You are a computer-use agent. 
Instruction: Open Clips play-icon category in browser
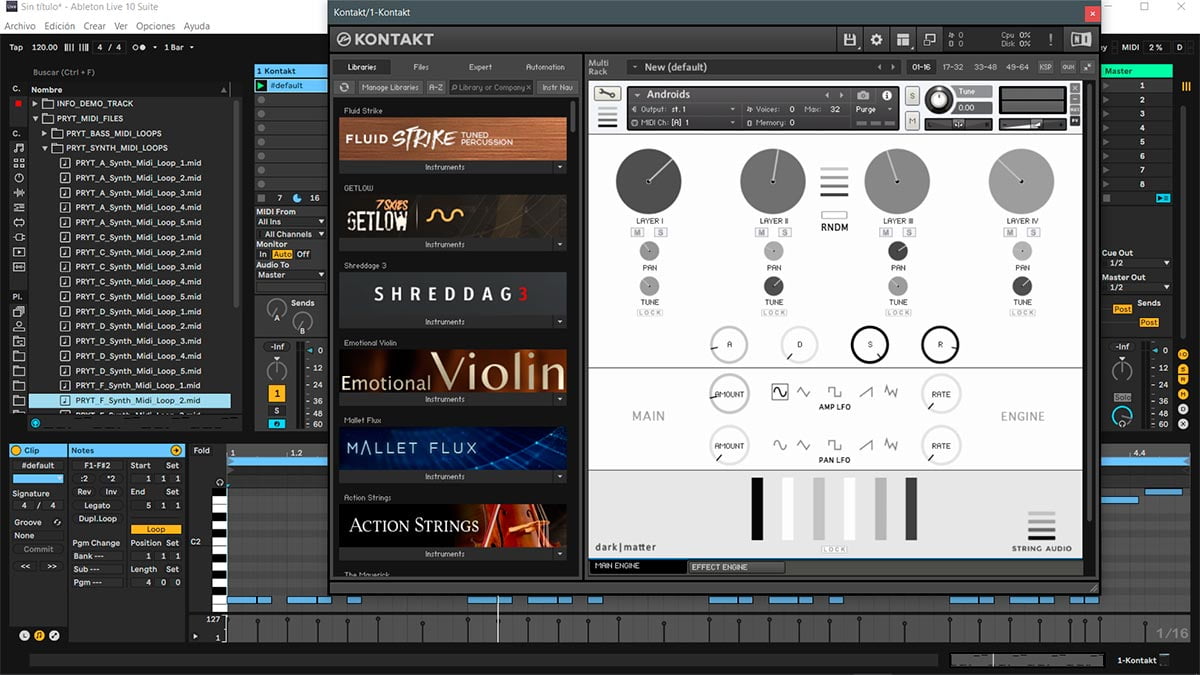coord(19,252)
